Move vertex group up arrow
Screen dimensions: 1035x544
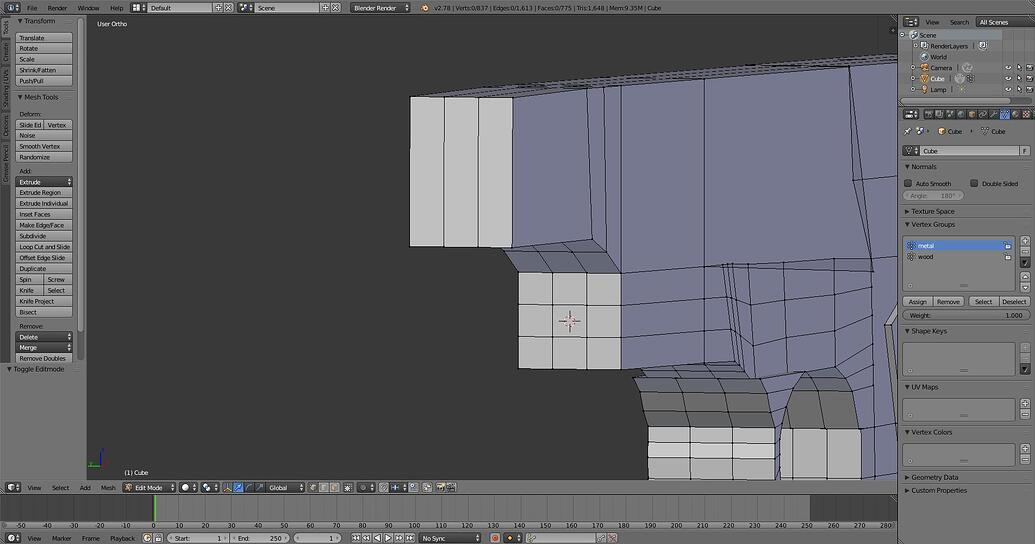[x=1025, y=277]
